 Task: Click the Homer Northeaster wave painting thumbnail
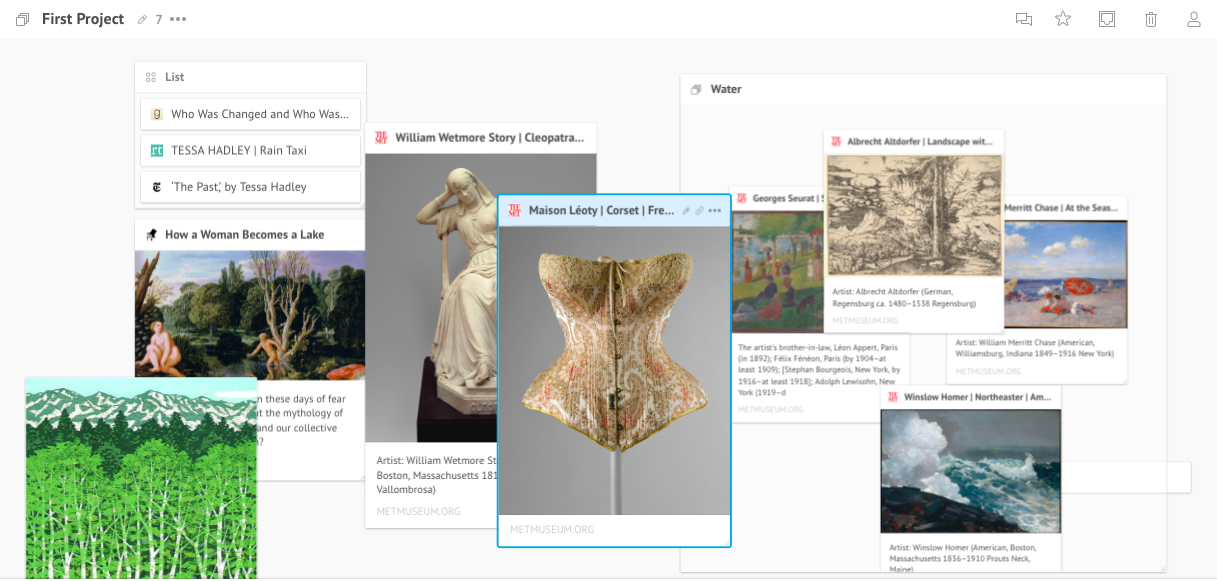point(970,471)
